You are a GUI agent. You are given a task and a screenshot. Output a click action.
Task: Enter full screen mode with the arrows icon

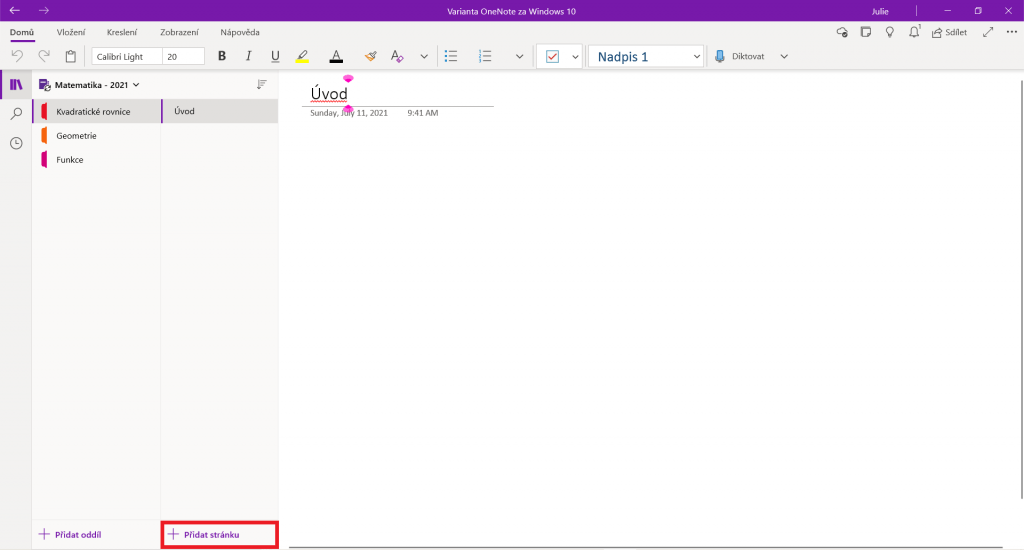(988, 32)
